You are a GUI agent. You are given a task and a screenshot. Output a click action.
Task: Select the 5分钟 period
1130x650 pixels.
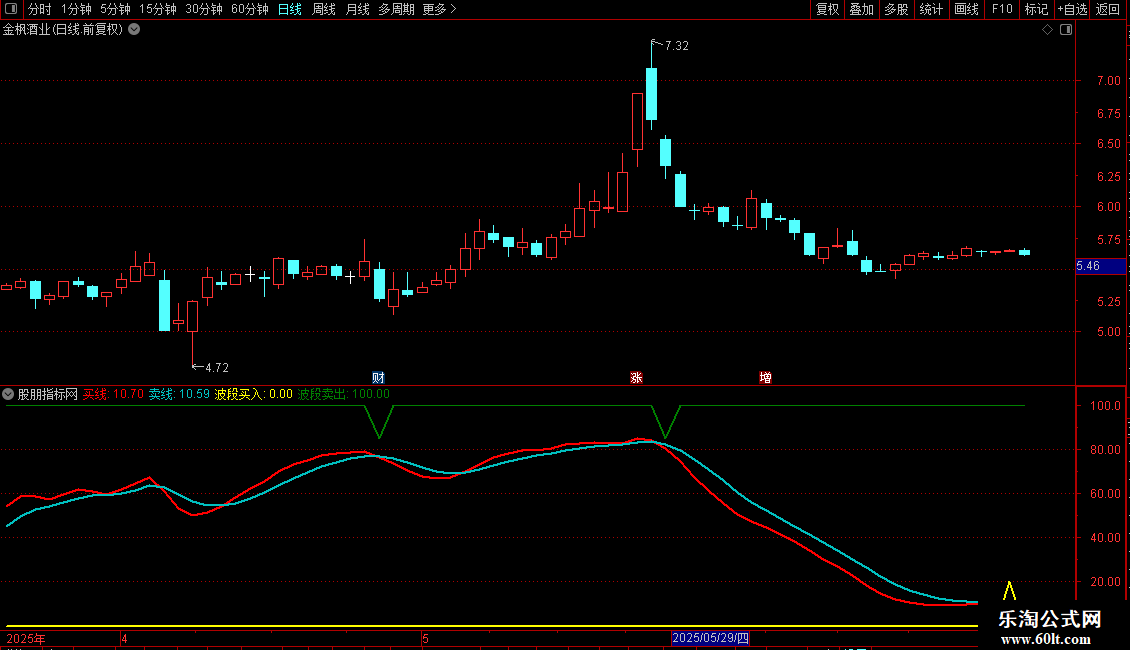(x=115, y=9)
